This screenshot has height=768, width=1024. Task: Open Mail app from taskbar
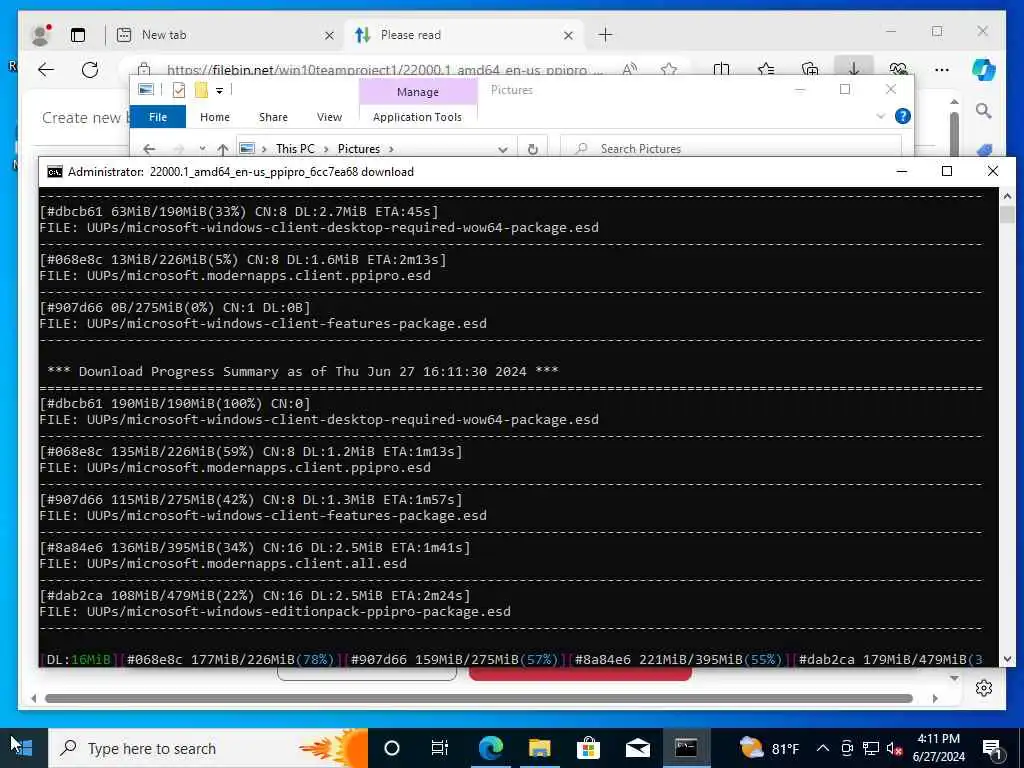point(637,748)
